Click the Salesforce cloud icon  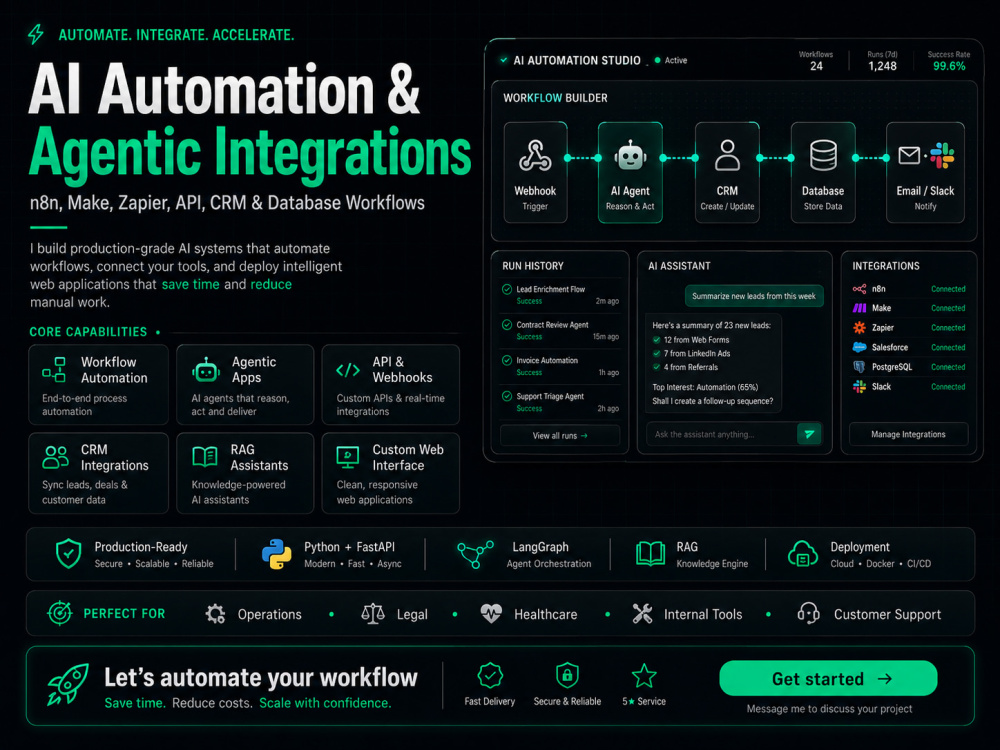point(859,348)
